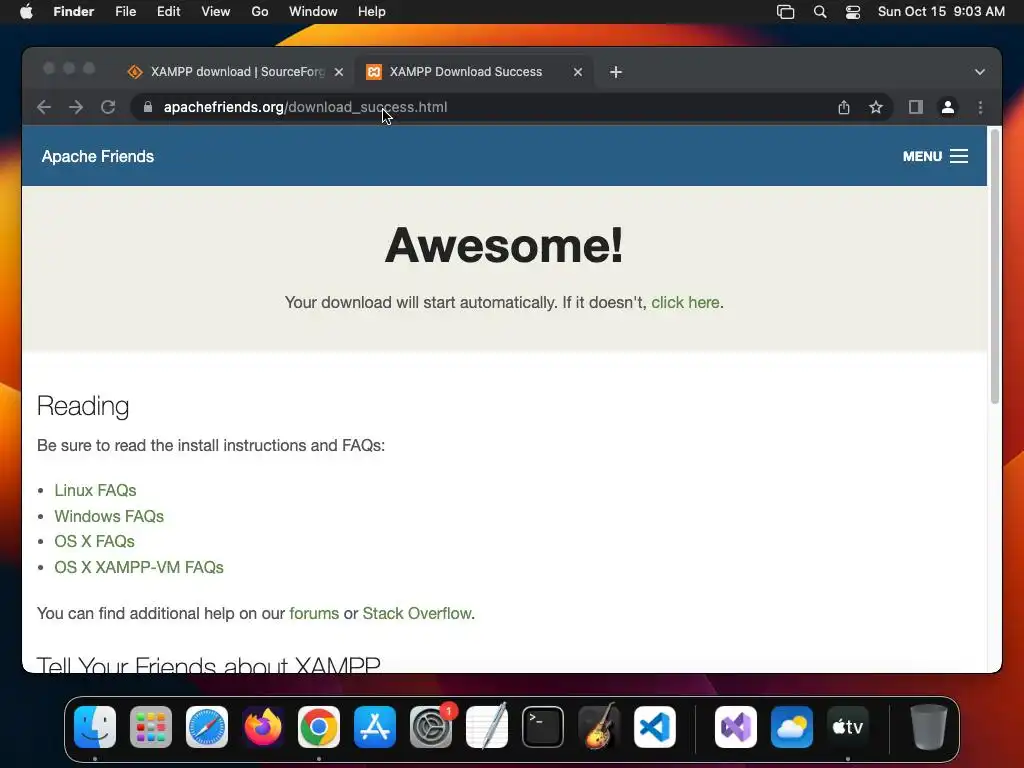Open the Finder menu in menu bar

pos(74,12)
